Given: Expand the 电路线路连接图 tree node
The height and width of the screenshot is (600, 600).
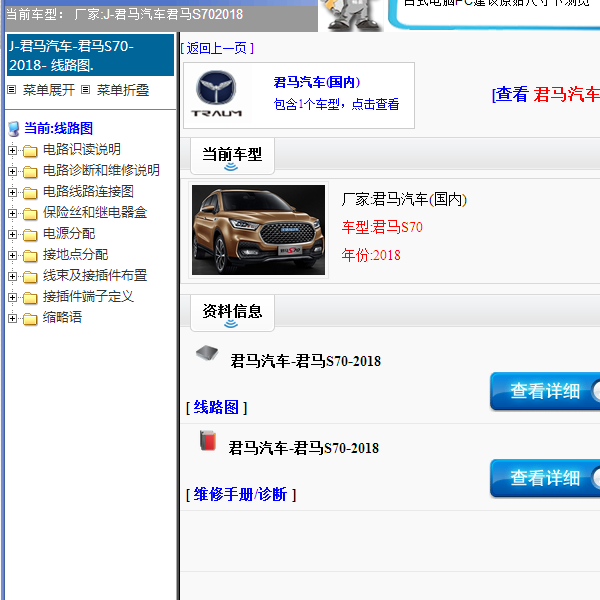Looking at the screenshot, I should coord(12,192).
